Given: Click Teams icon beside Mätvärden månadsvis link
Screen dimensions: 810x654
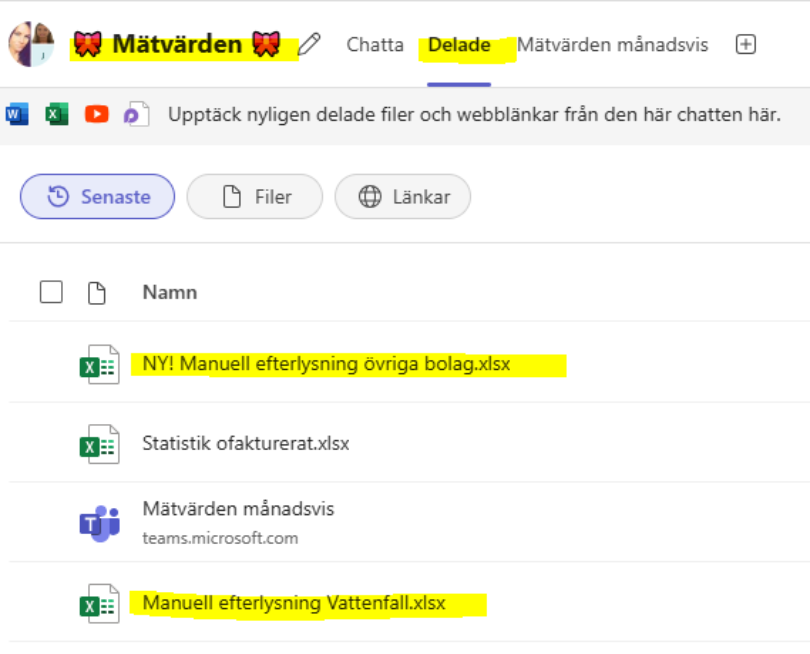Looking at the screenshot, I should click(99, 523).
